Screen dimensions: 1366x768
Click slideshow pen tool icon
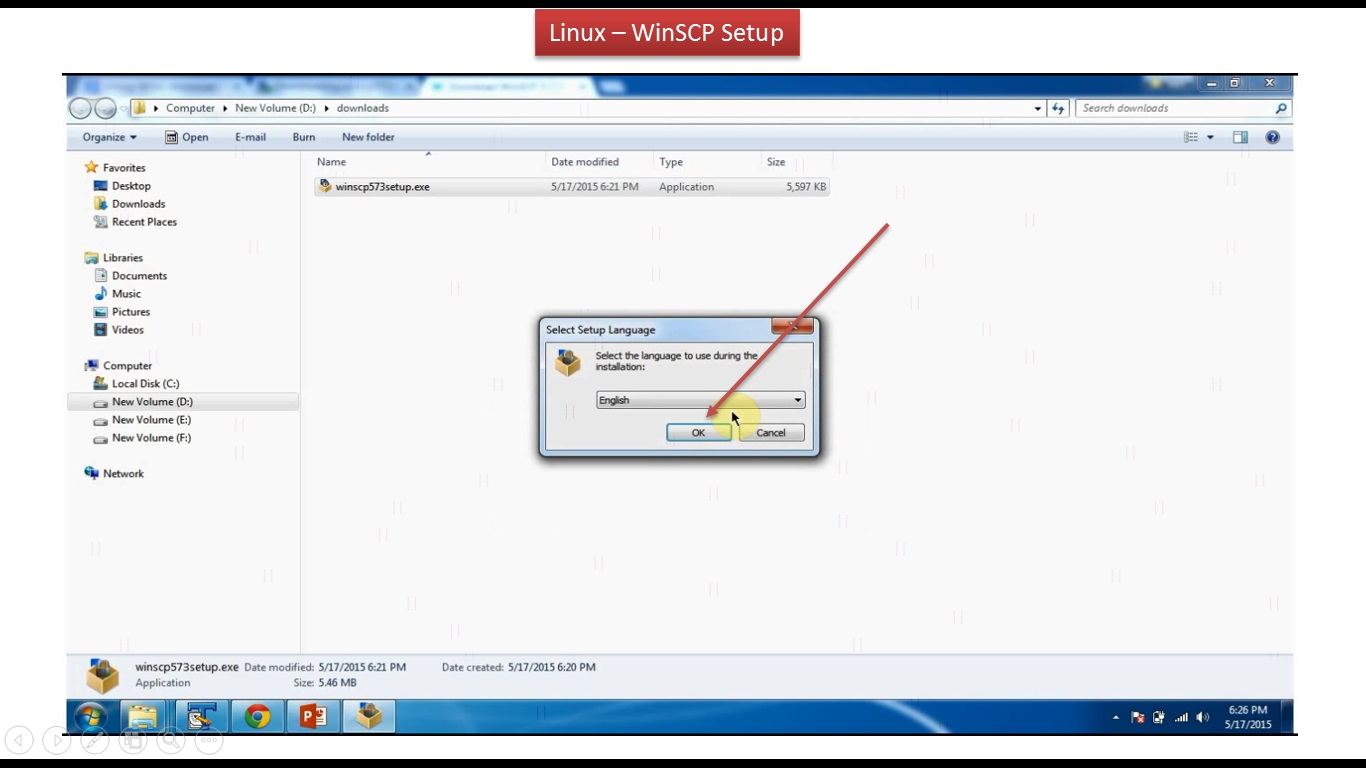pyautogui.click(x=95, y=740)
